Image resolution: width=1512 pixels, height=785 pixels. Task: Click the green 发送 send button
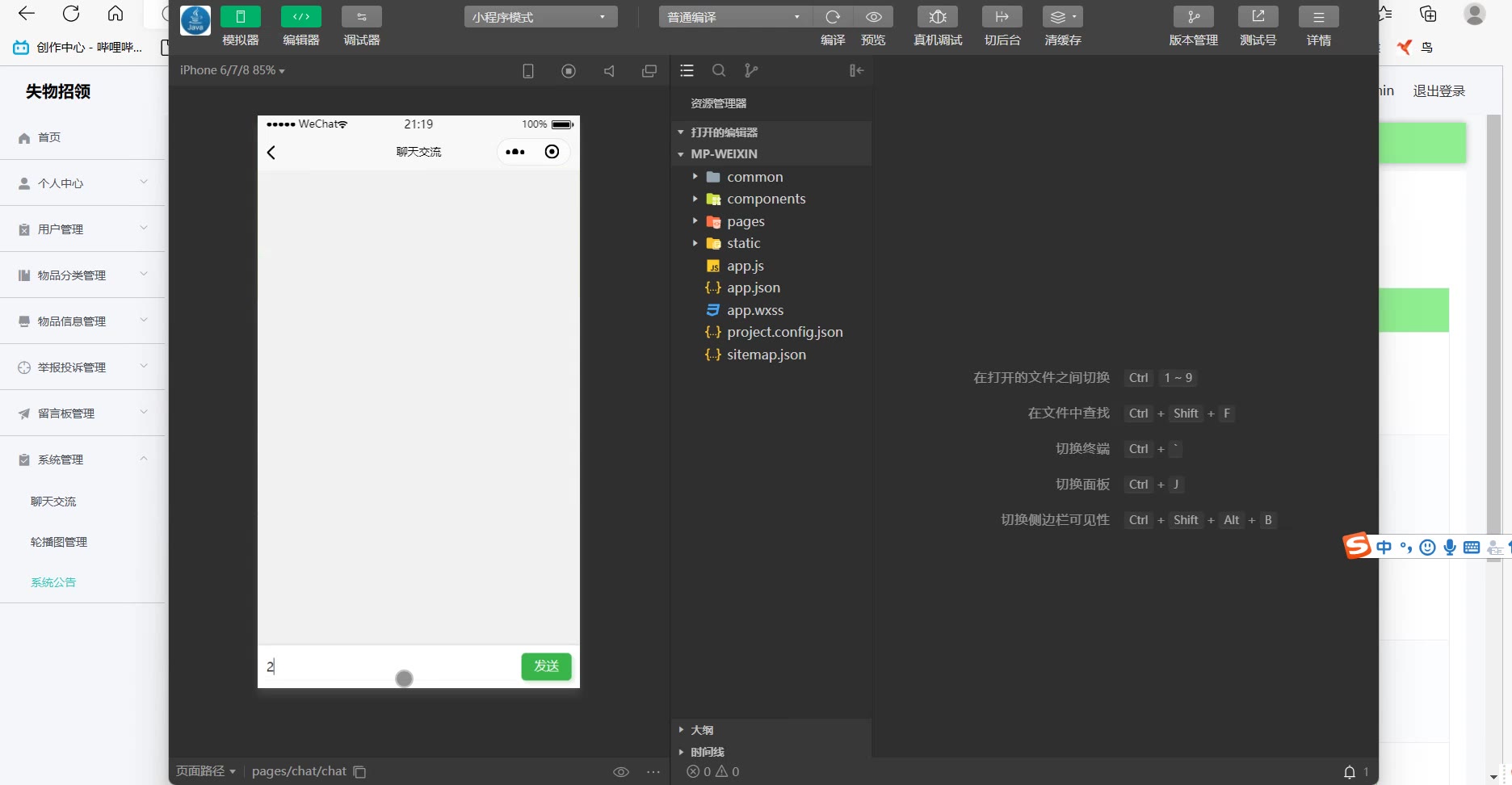point(546,666)
